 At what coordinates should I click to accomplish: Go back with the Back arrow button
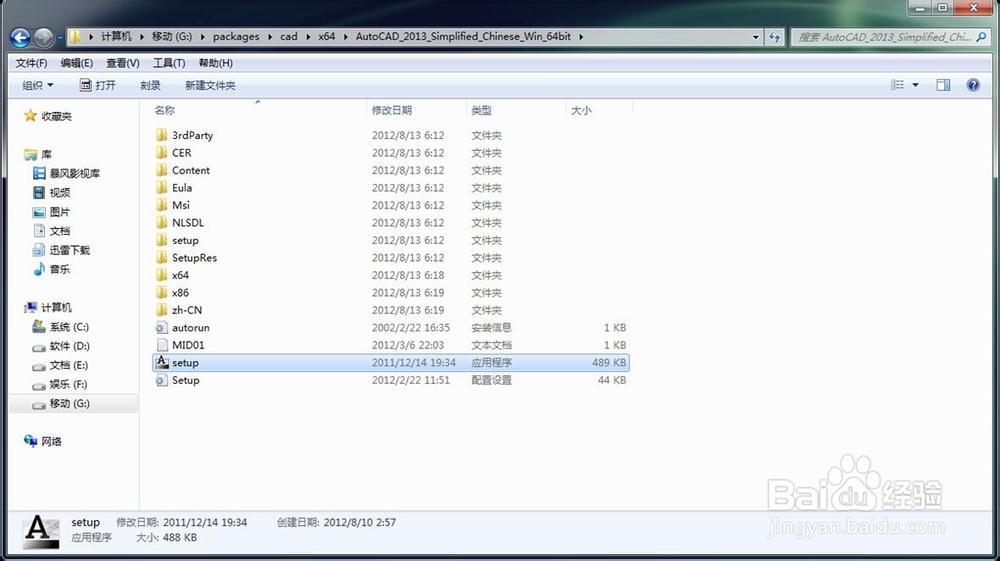pyautogui.click(x=20, y=38)
